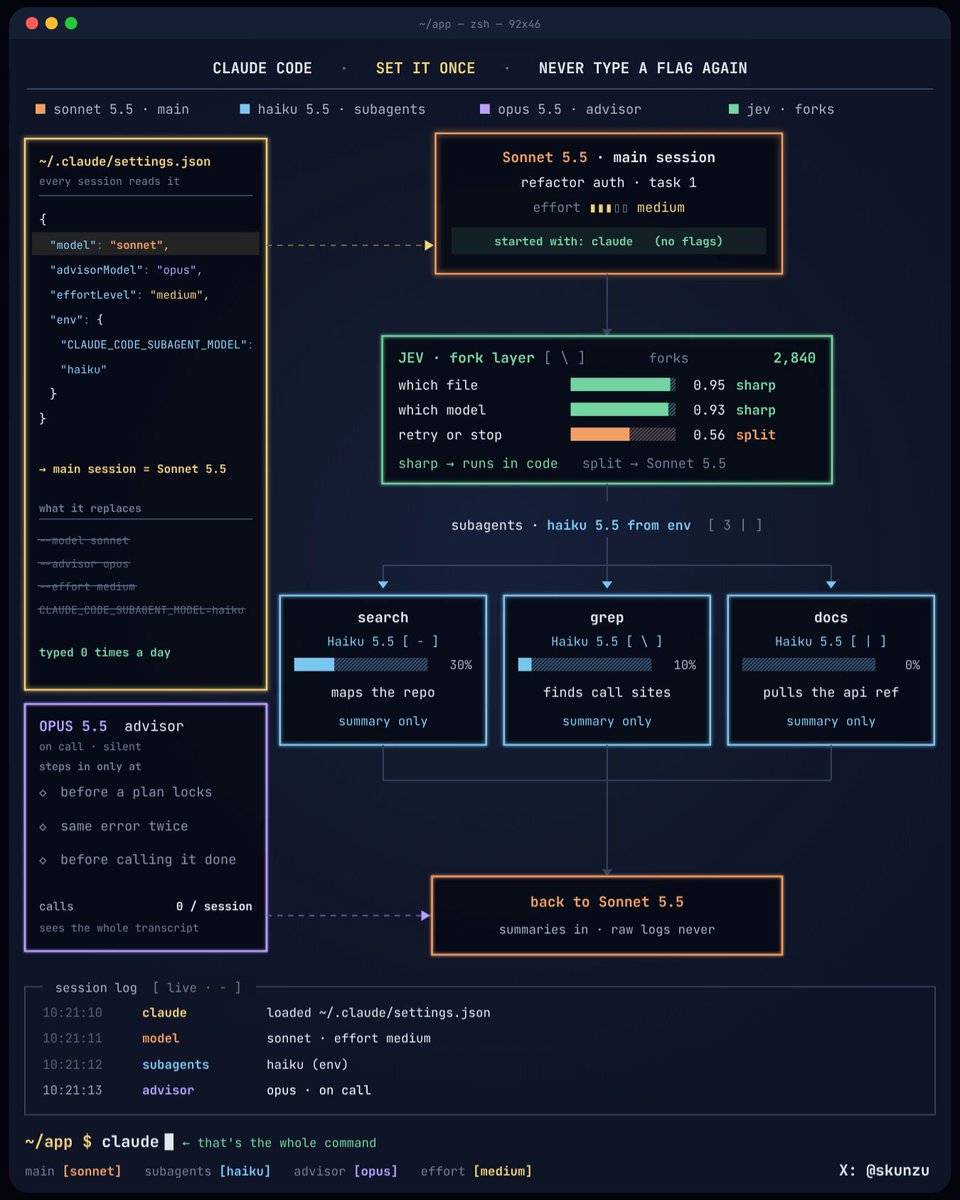Click the "split → Sonnet 5.5" legend text
Image resolution: width=960 pixels, height=1200 pixels.
point(655,464)
